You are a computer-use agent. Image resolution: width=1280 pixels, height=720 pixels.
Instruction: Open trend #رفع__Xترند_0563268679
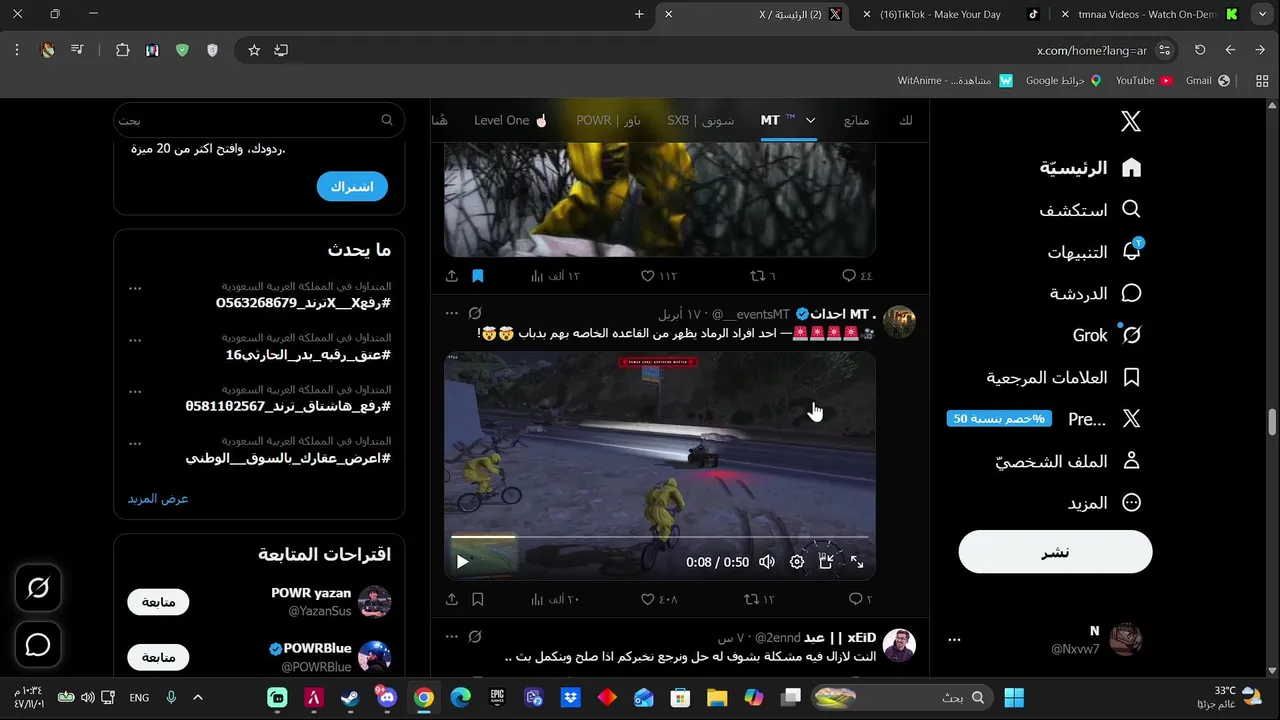click(303, 303)
